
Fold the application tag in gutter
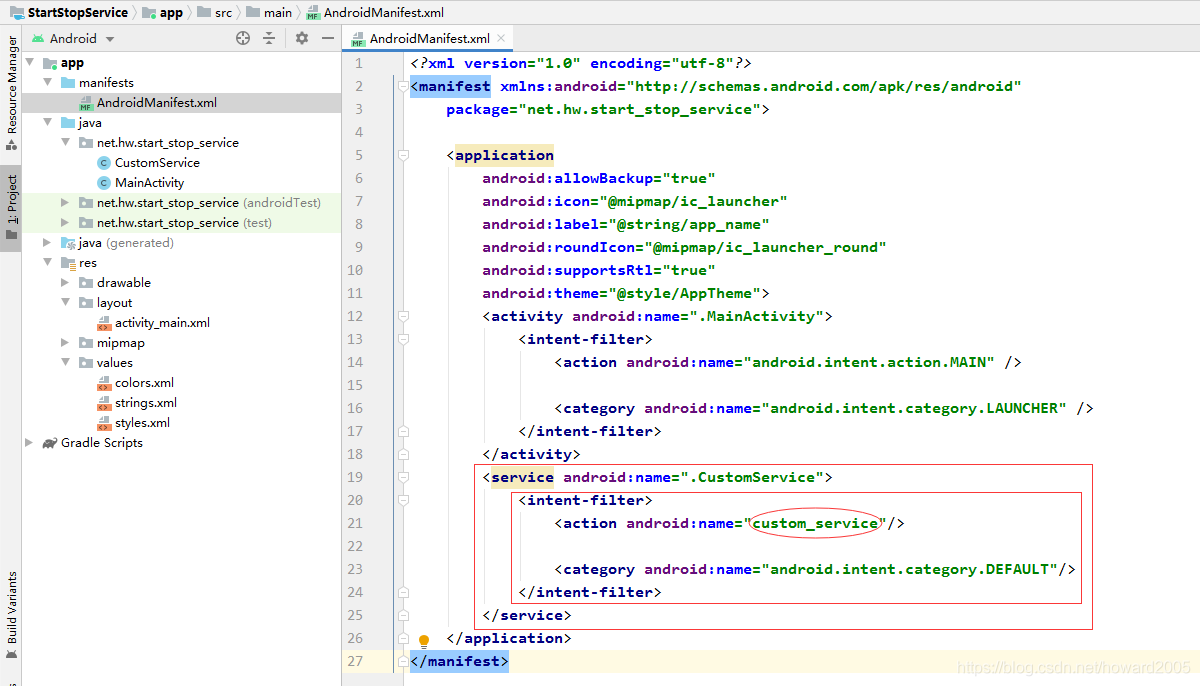[x=403, y=155]
